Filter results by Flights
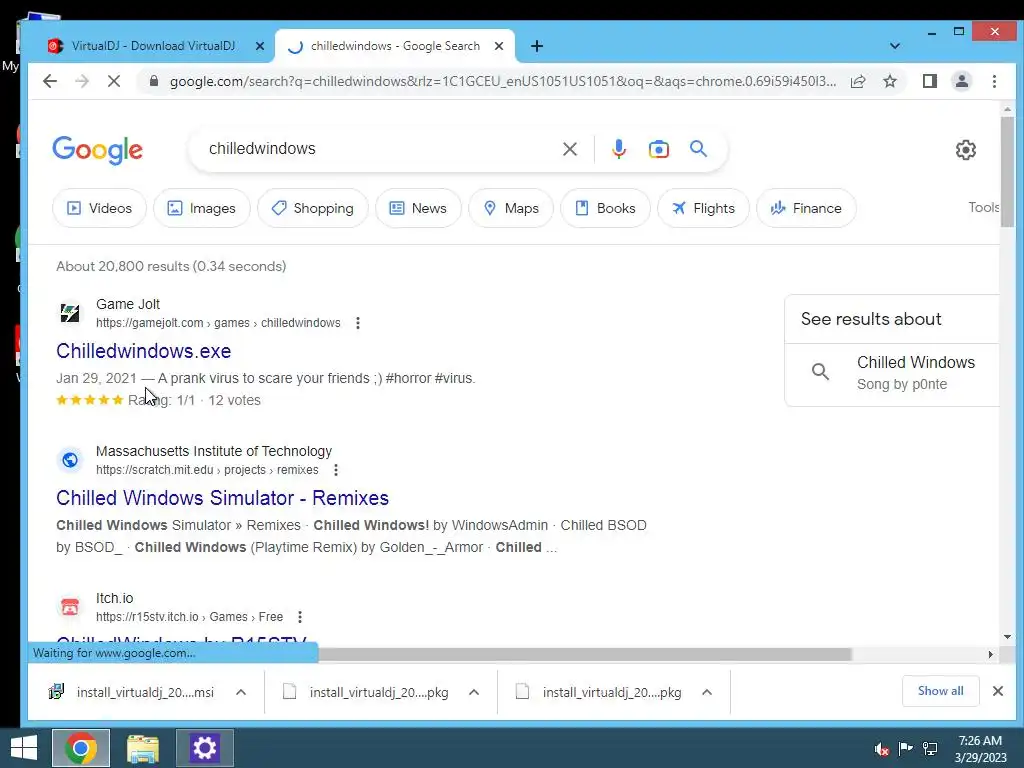This screenshot has width=1024, height=768. [x=703, y=208]
